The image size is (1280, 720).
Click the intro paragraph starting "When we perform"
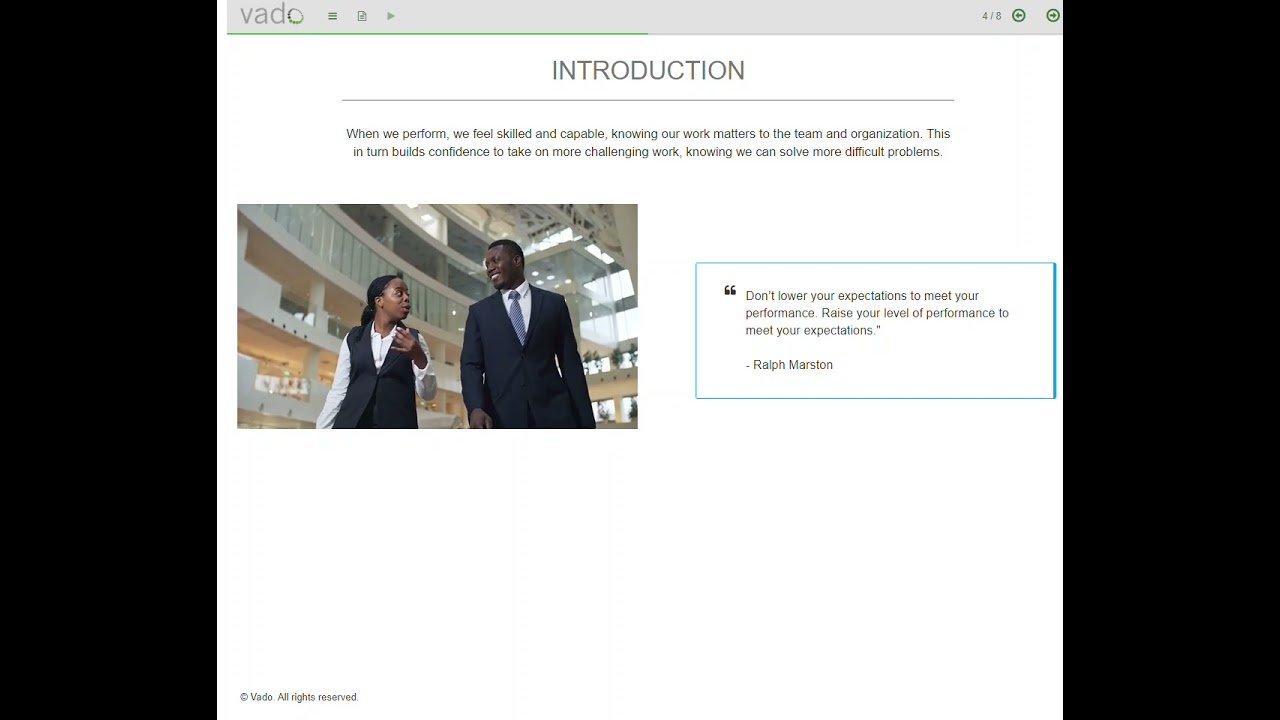coord(648,143)
